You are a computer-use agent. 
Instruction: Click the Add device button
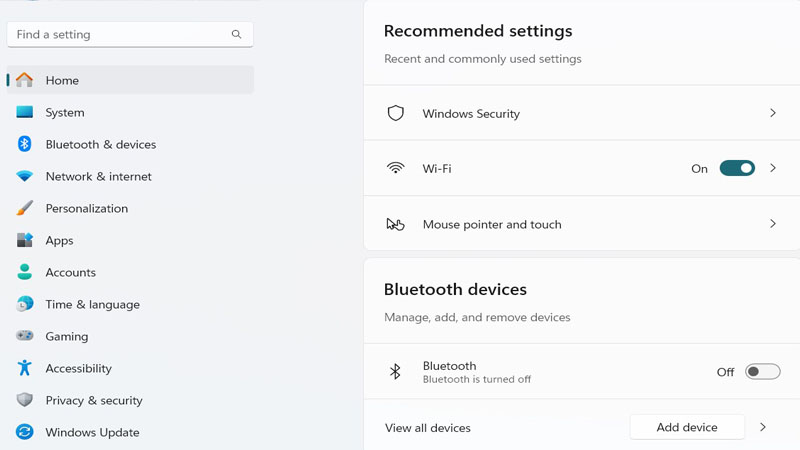pos(687,427)
